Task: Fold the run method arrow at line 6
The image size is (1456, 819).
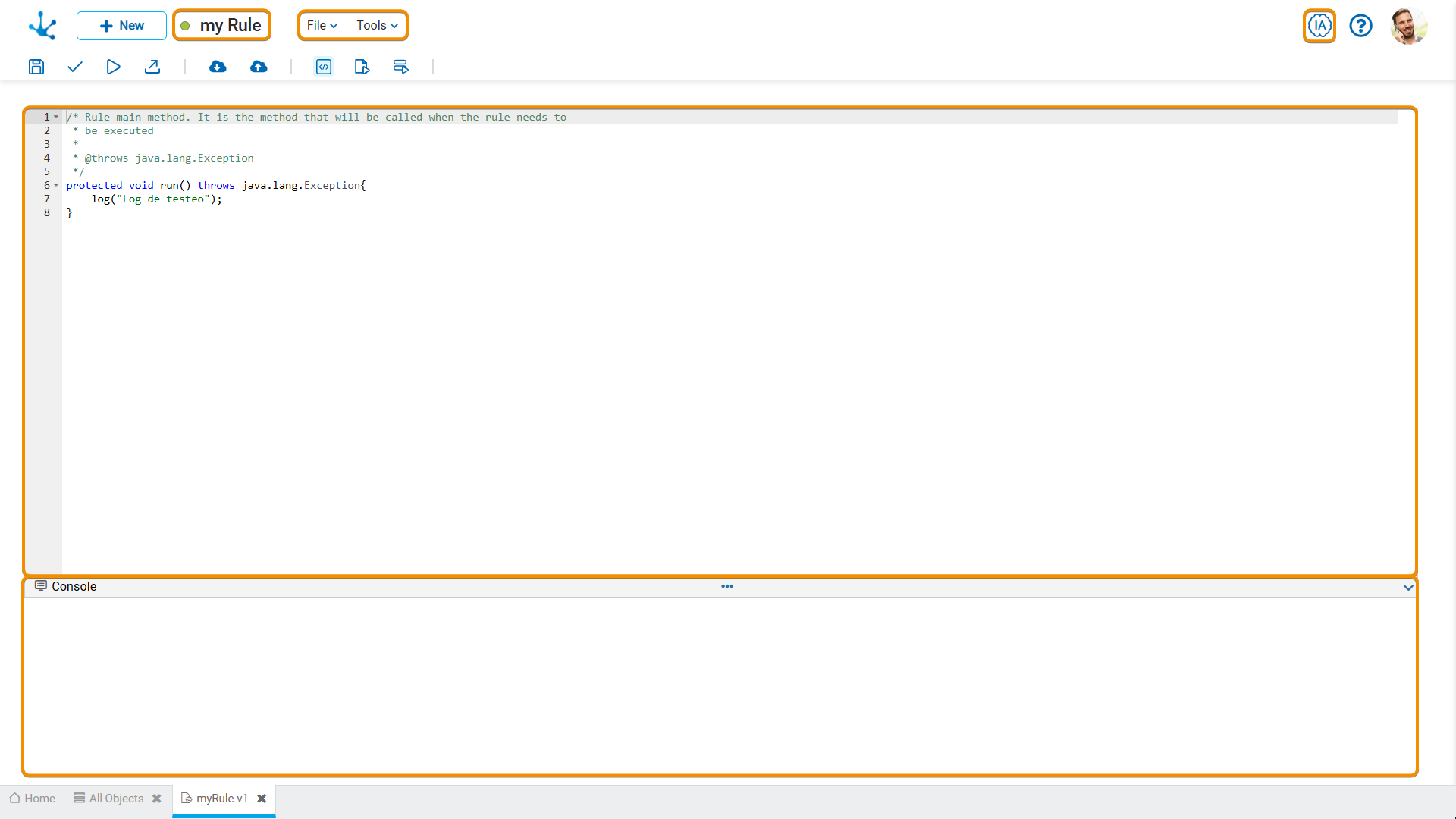Action: (56, 185)
